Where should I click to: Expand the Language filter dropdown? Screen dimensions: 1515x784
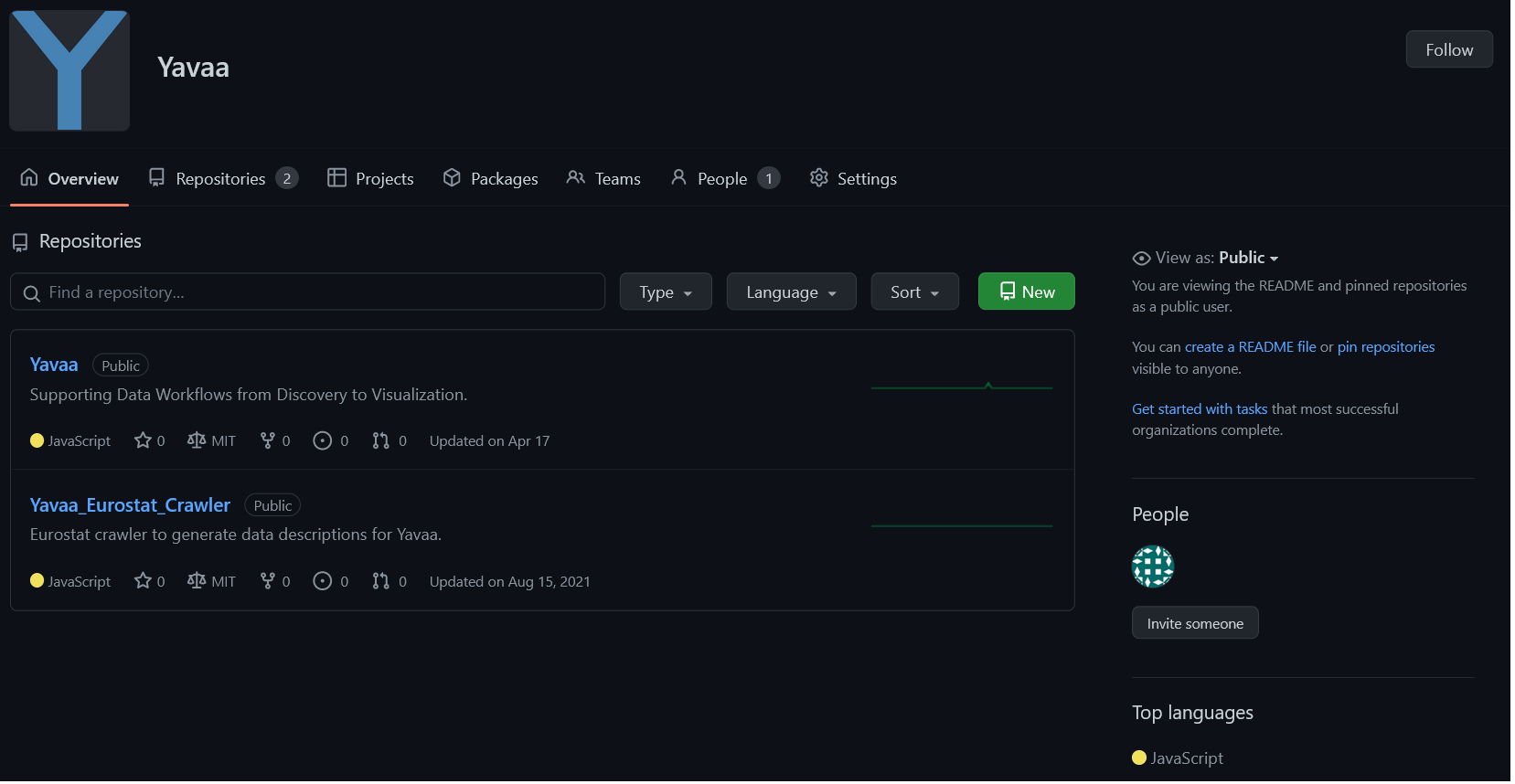point(791,292)
